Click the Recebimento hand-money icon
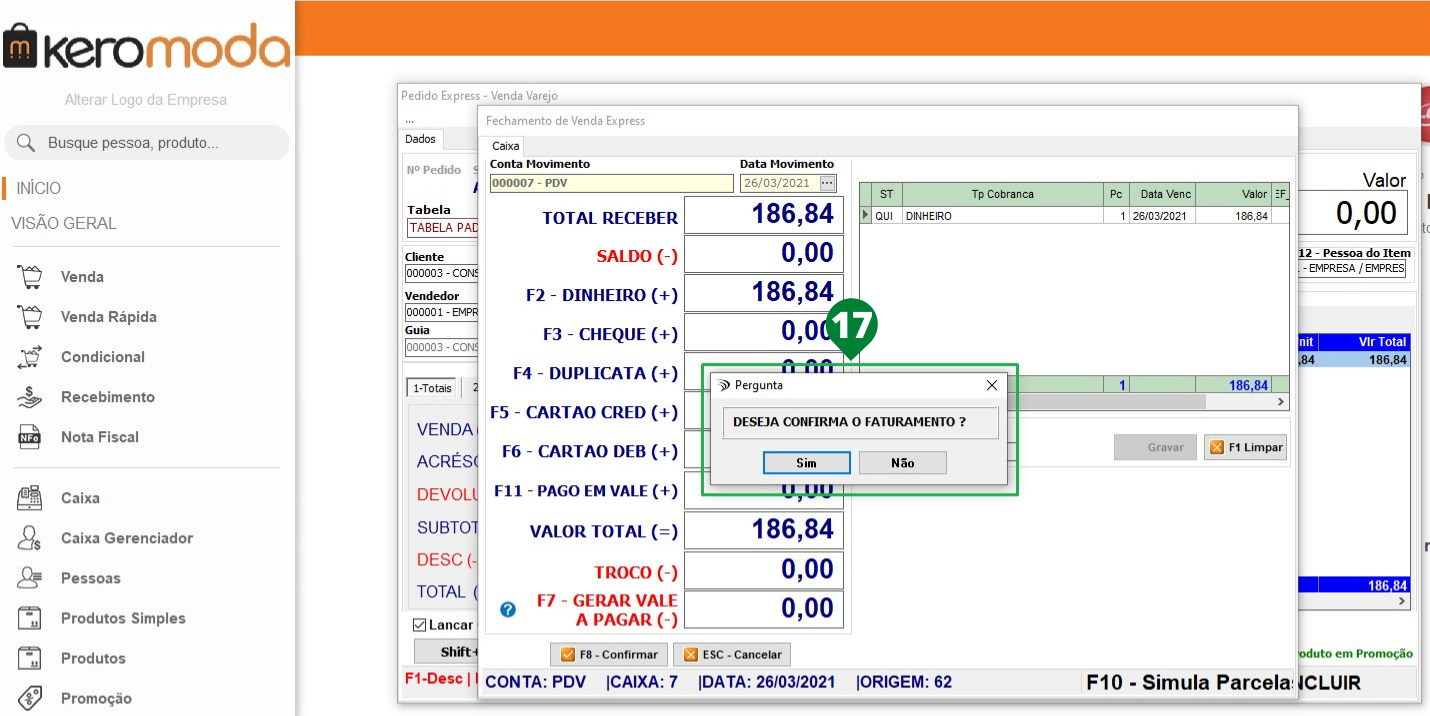1430x716 pixels. point(30,397)
